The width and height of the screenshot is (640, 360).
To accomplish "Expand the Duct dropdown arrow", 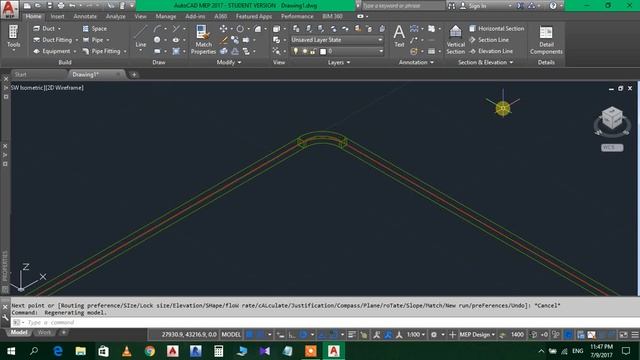I will click(x=60, y=29).
